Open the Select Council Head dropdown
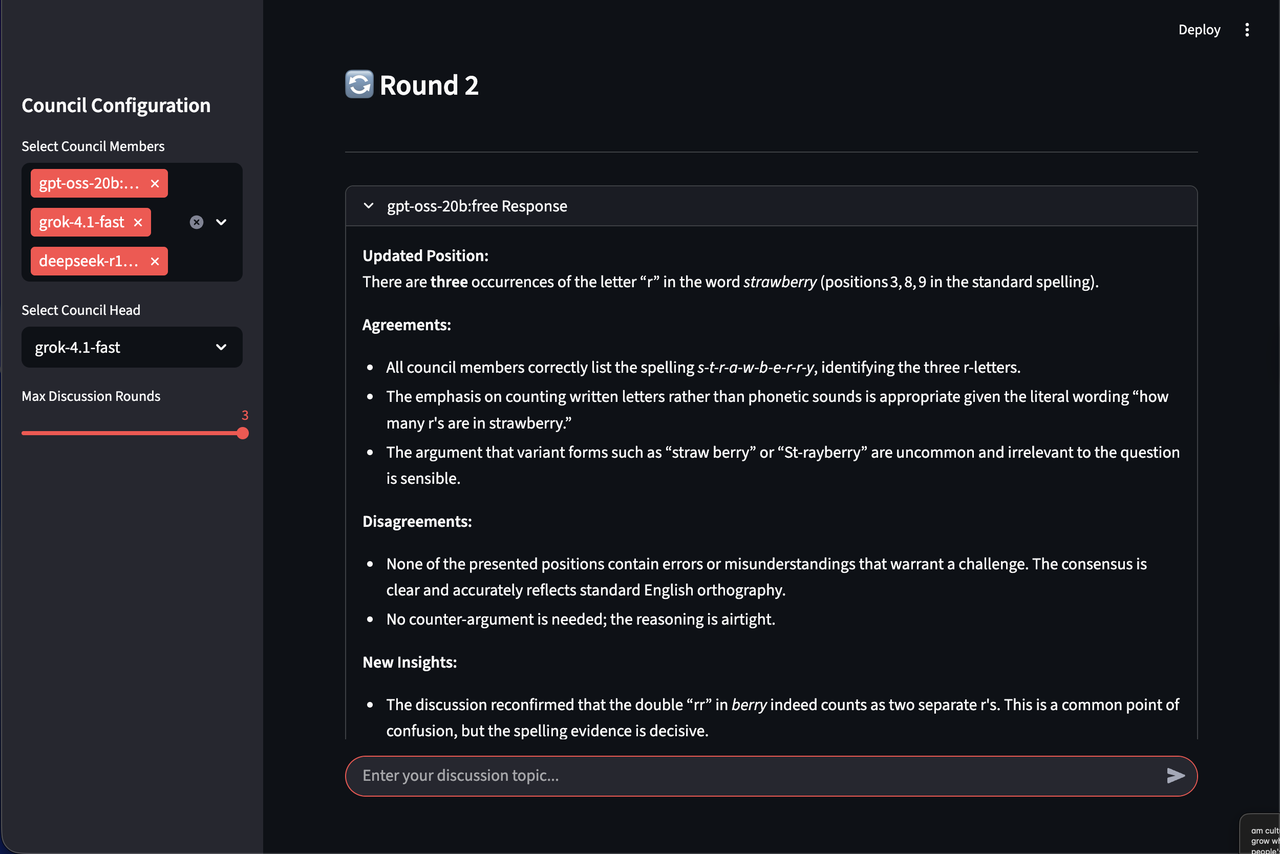 (132, 347)
